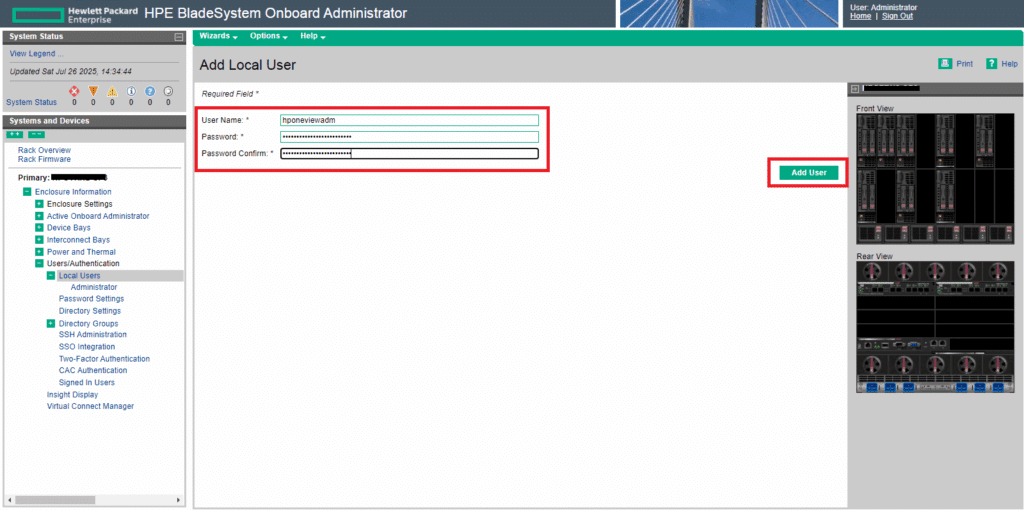The height and width of the screenshot is (510, 1024).
Task: Select Administrator under Local Users
Action: coord(94,287)
